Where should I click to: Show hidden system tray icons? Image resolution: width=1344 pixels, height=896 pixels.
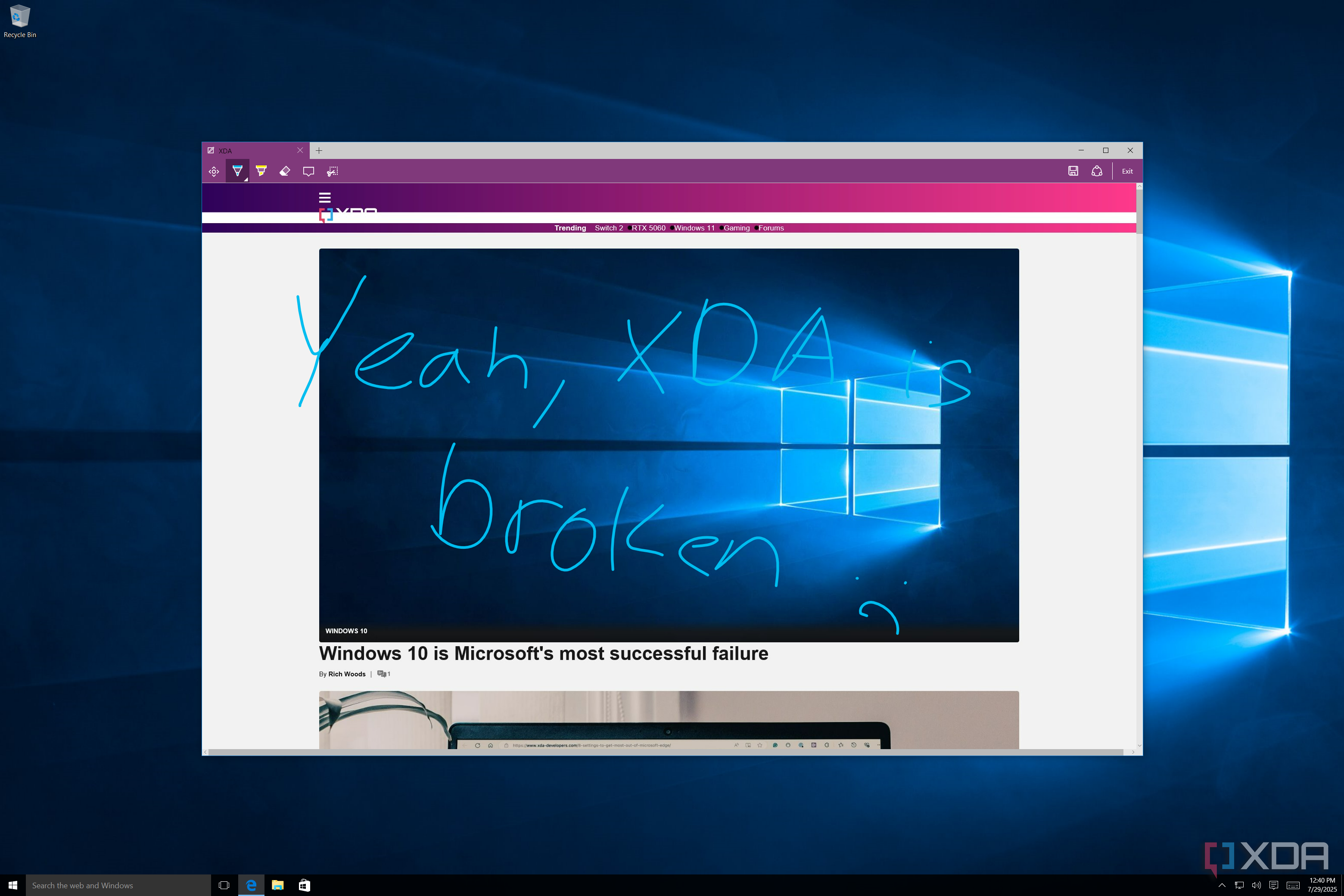click(x=1222, y=886)
